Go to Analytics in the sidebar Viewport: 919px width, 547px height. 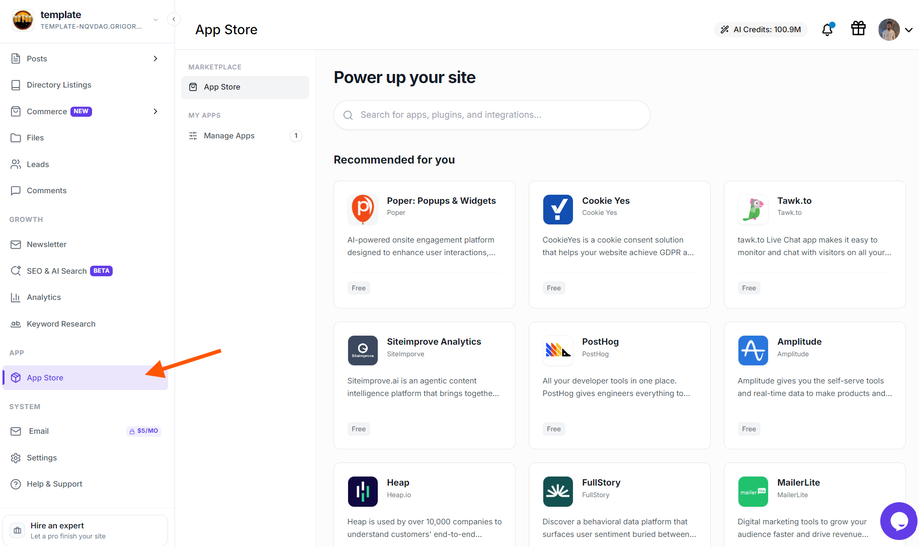[x=43, y=297]
